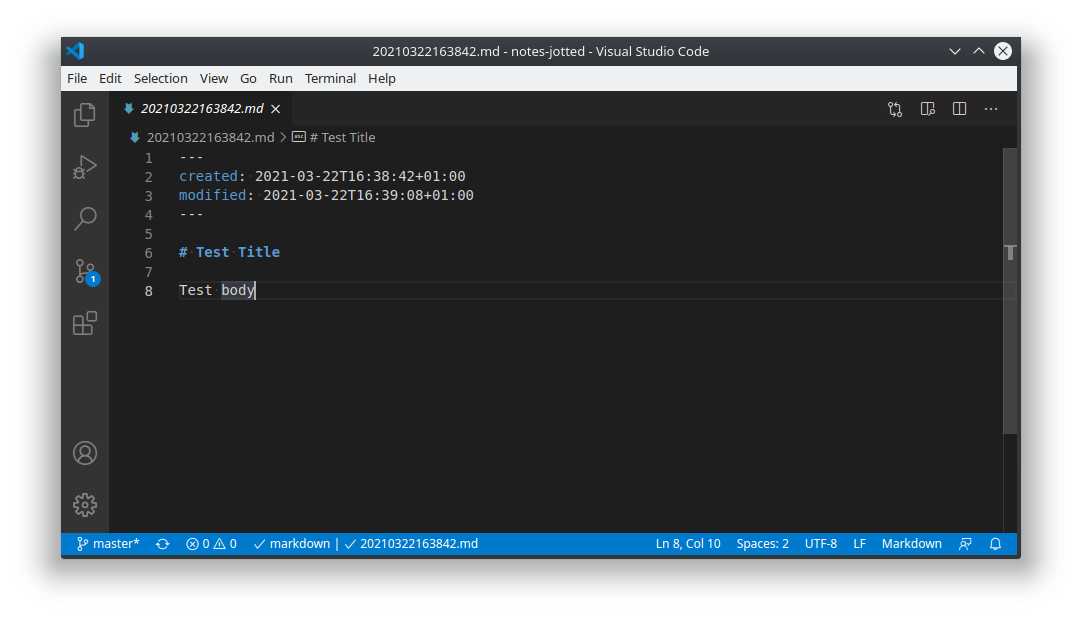The width and height of the screenshot is (1082, 620).
Task: Click the master branch indicator
Action: [106, 543]
